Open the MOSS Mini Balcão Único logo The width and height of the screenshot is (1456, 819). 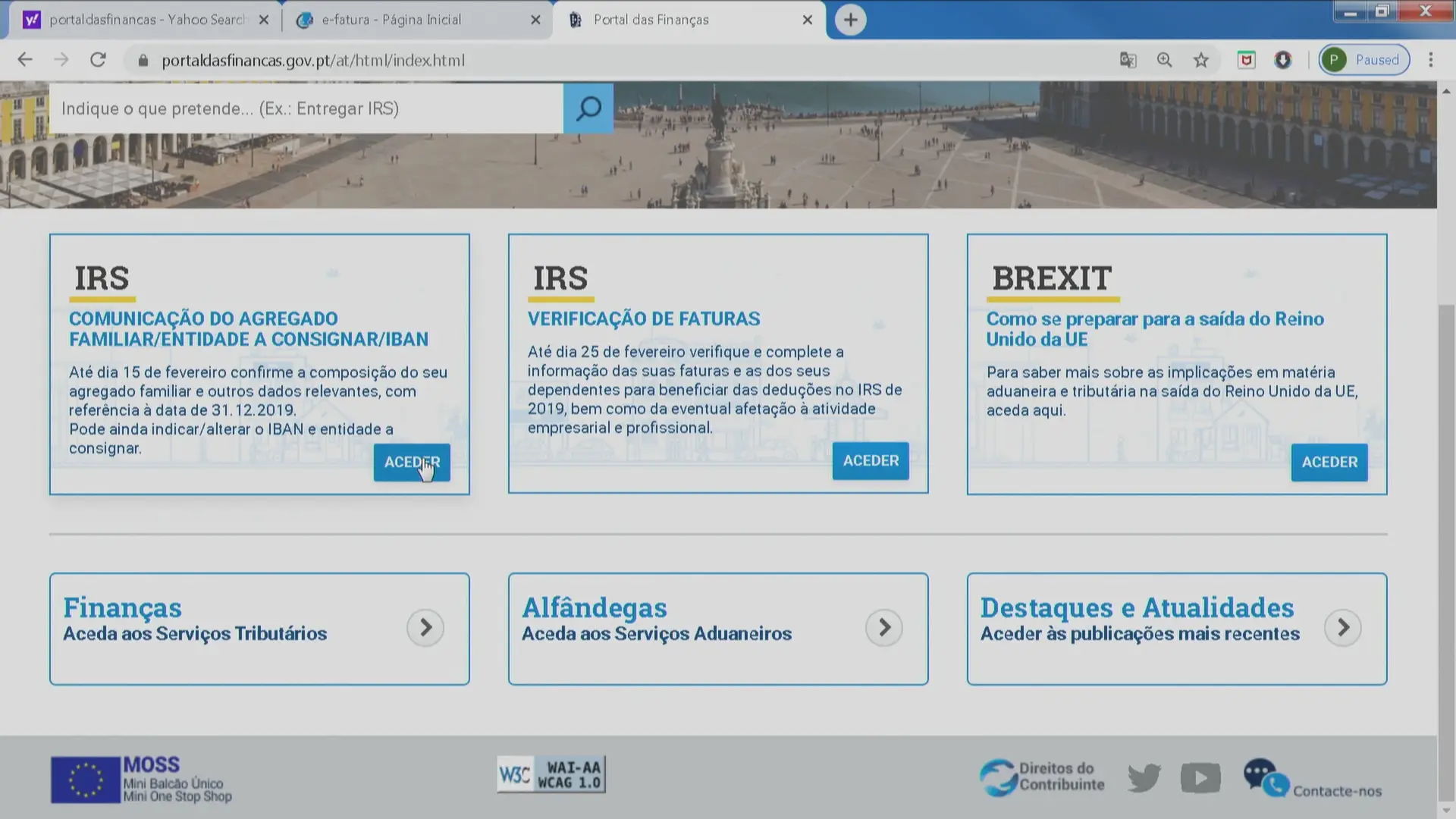click(142, 779)
